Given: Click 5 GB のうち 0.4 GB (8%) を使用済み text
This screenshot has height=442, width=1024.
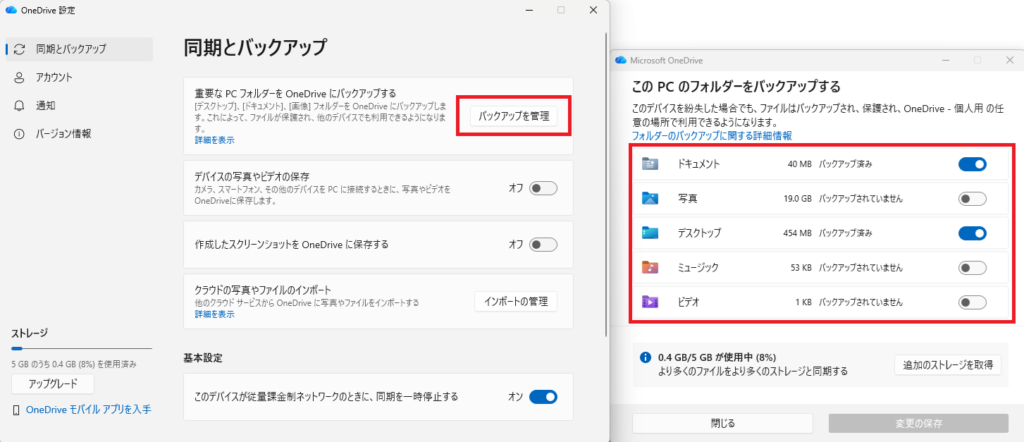Looking at the screenshot, I should pyautogui.click(x=74, y=364).
